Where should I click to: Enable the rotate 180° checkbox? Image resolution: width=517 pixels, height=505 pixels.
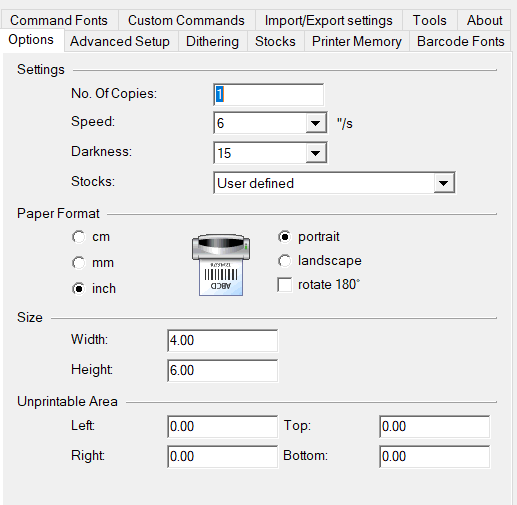(x=284, y=285)
